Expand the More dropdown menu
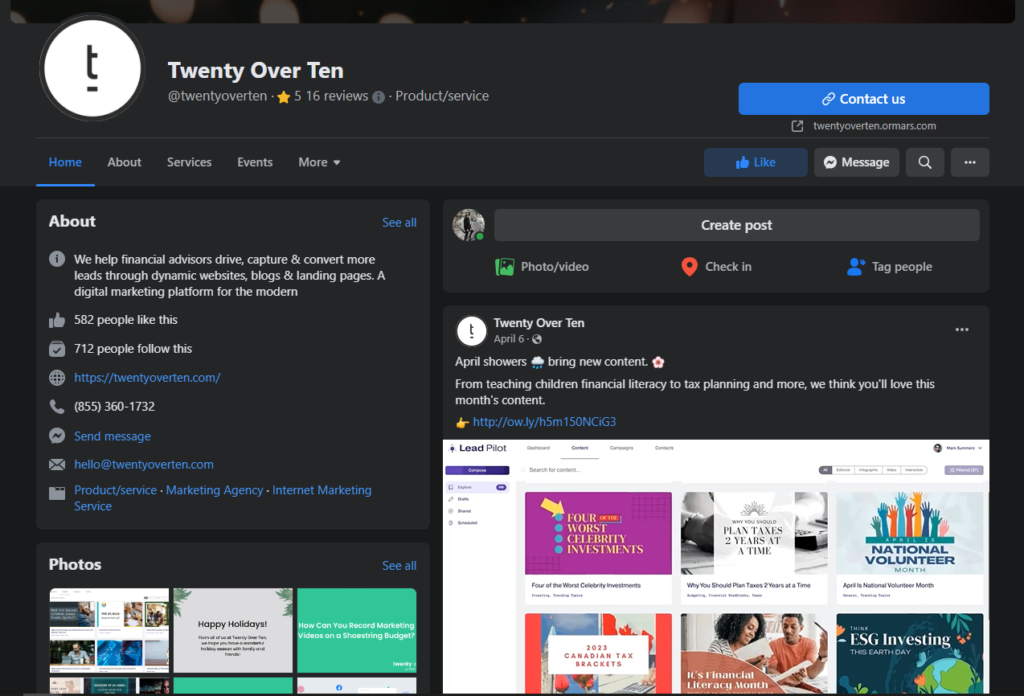The image size is (1024, 696). [x=319, y=162]
